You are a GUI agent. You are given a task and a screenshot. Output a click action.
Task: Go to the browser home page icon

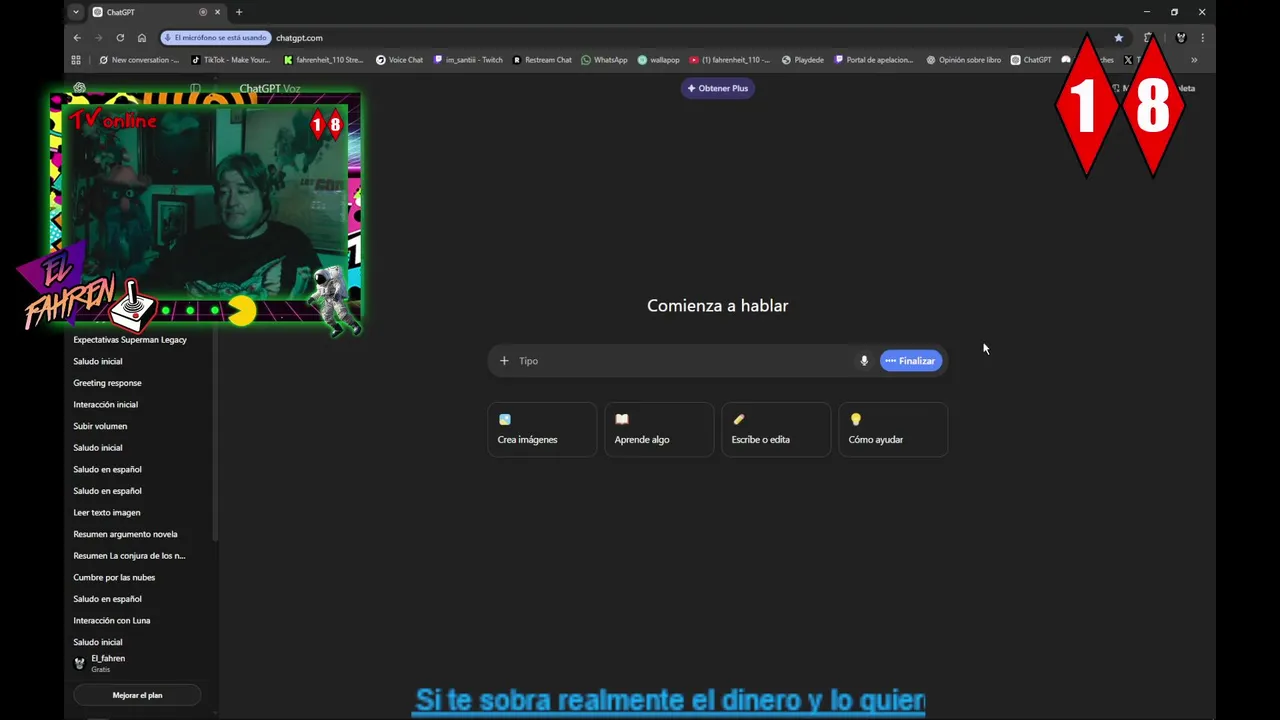point(142,38)
